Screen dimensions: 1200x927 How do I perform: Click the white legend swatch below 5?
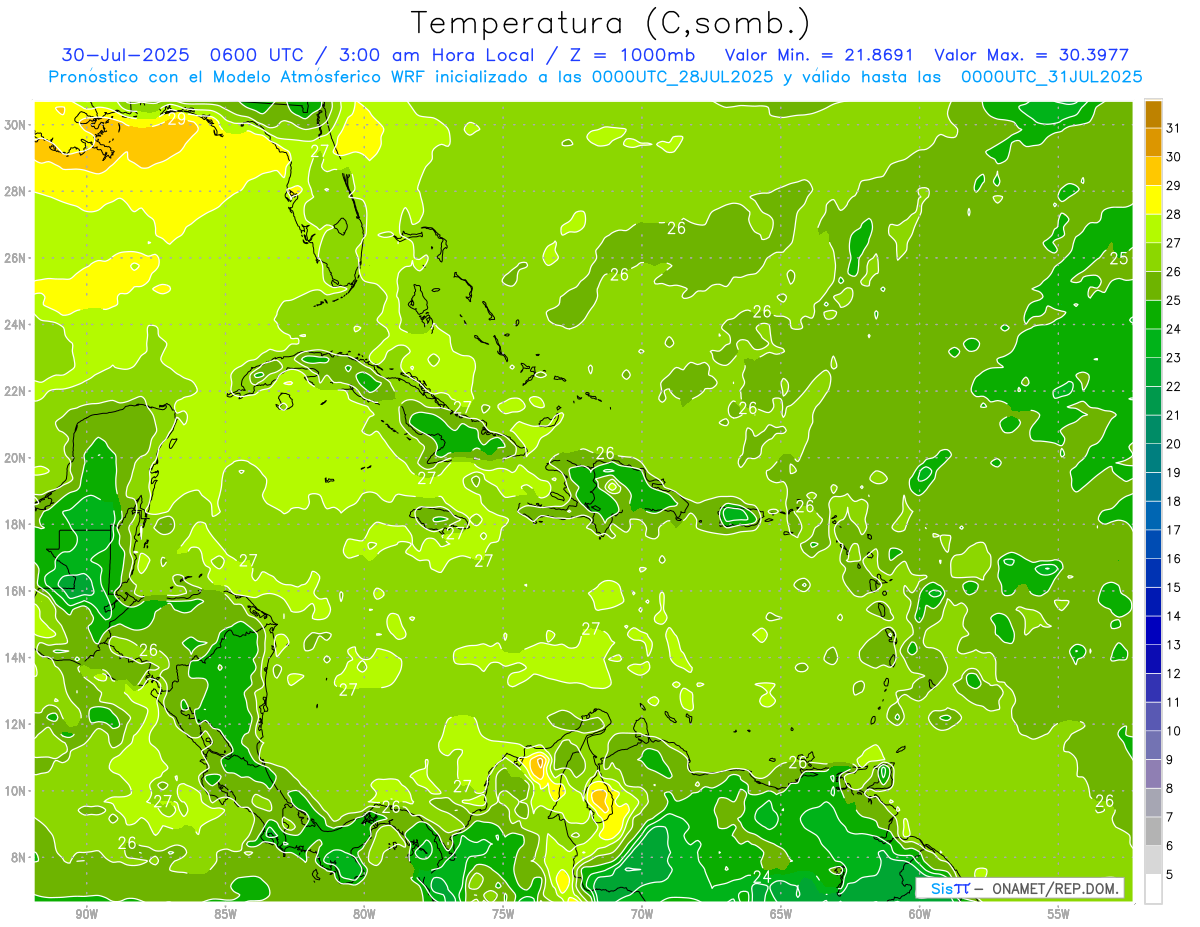click(1153, 889)
